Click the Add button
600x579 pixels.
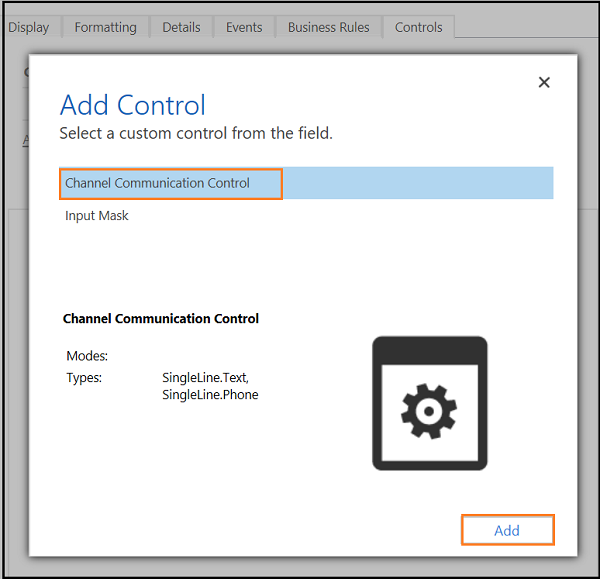point(507,530)
